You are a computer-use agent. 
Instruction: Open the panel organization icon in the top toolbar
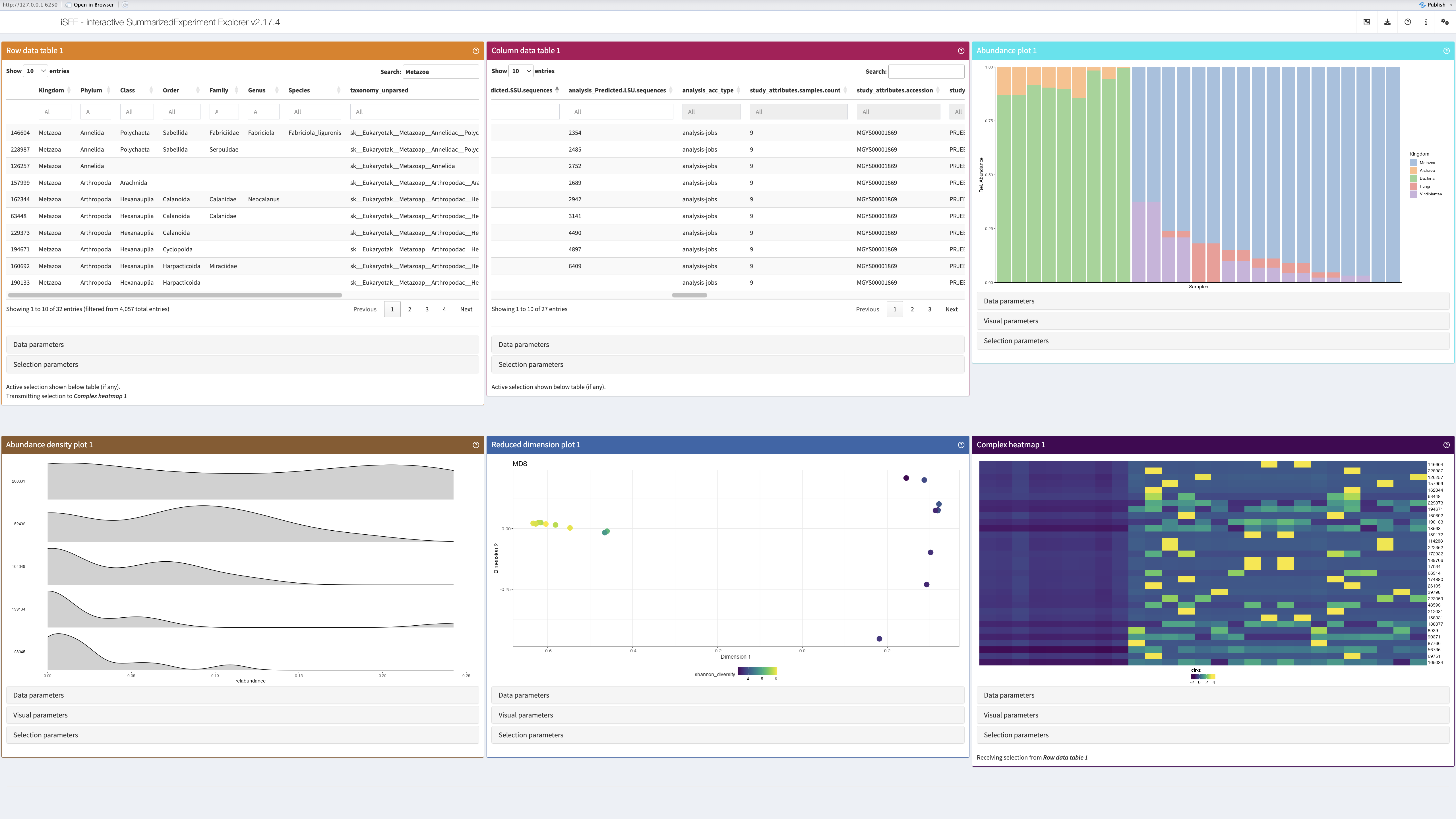1366,22
